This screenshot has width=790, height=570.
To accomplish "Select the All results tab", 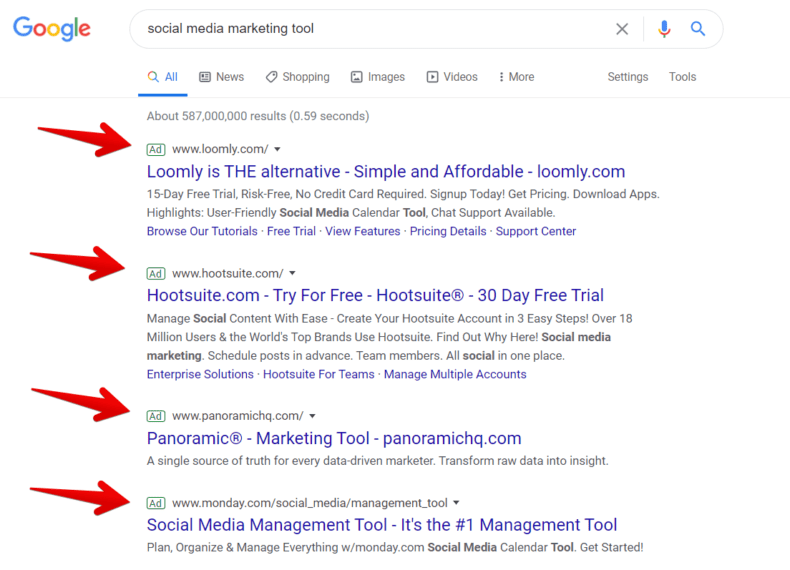I will (162, 77).
